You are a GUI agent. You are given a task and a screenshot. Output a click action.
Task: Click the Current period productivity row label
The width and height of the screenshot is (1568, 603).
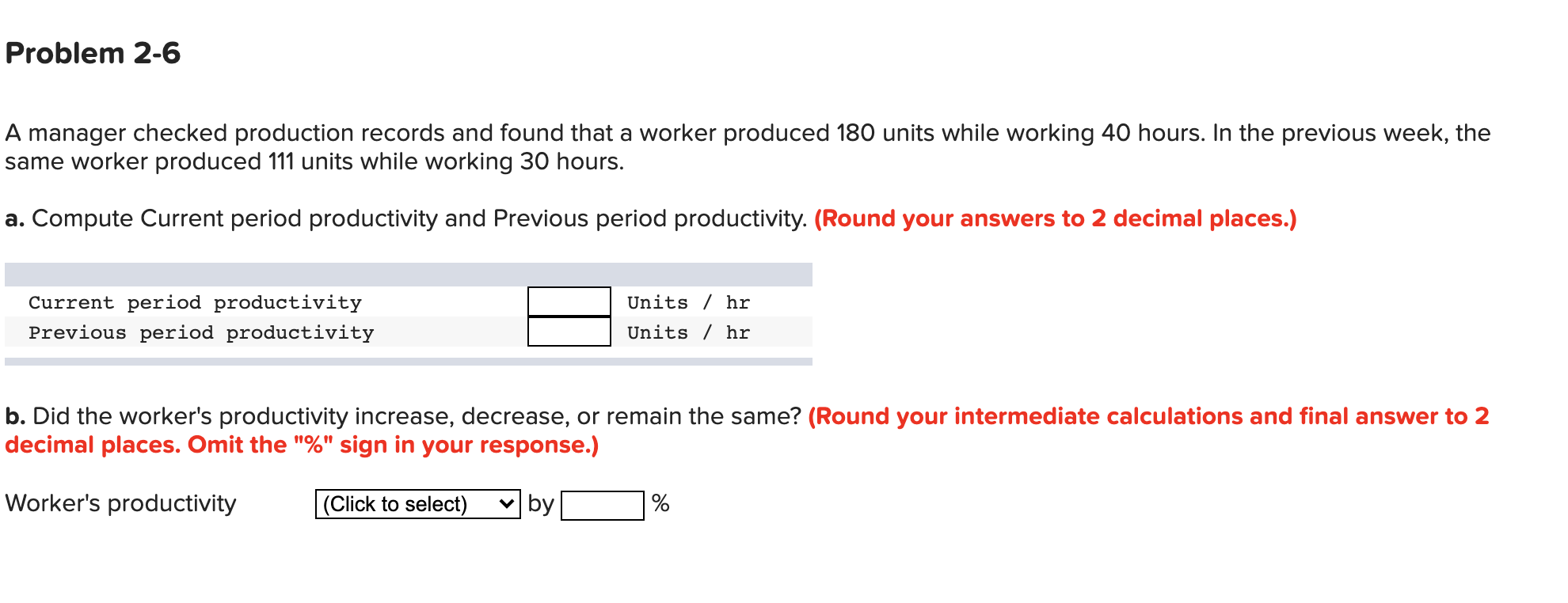coord(195,302)
